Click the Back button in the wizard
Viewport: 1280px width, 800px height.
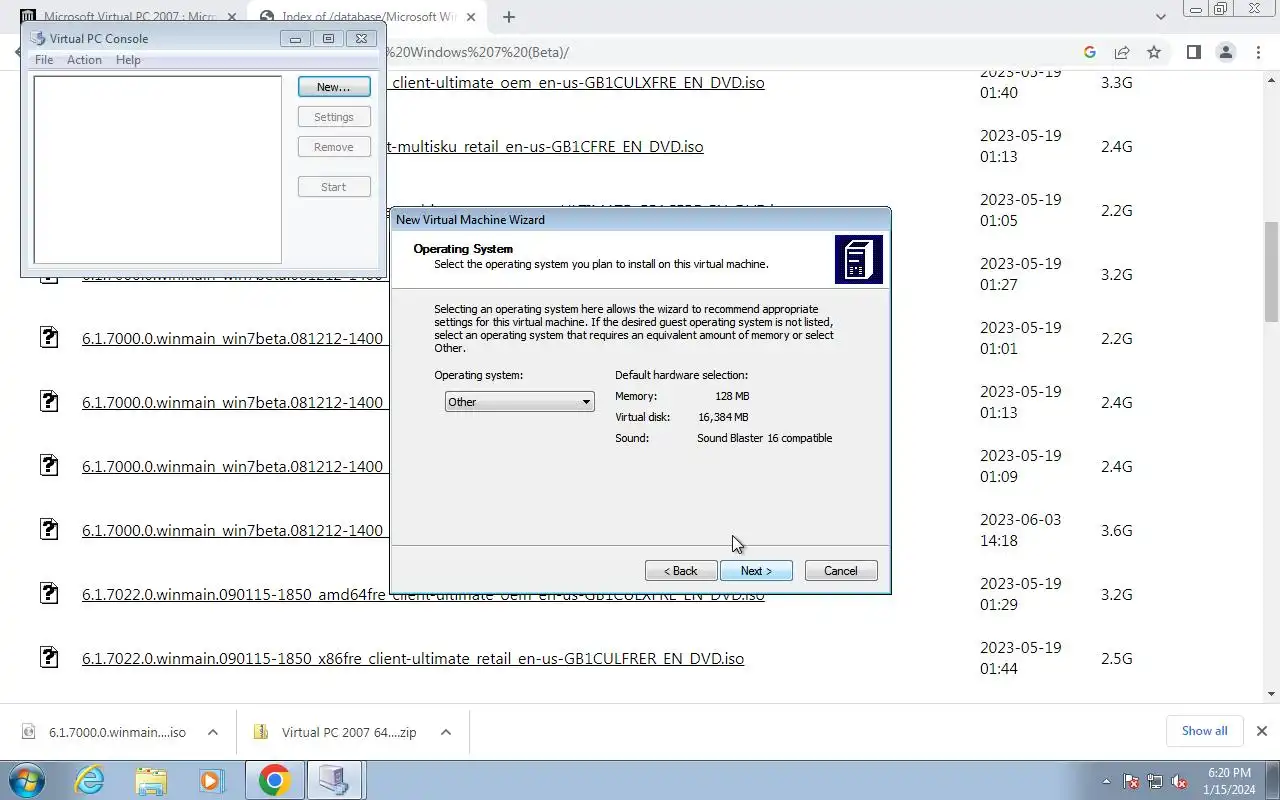pyautogui.click(x=681, y=571)
